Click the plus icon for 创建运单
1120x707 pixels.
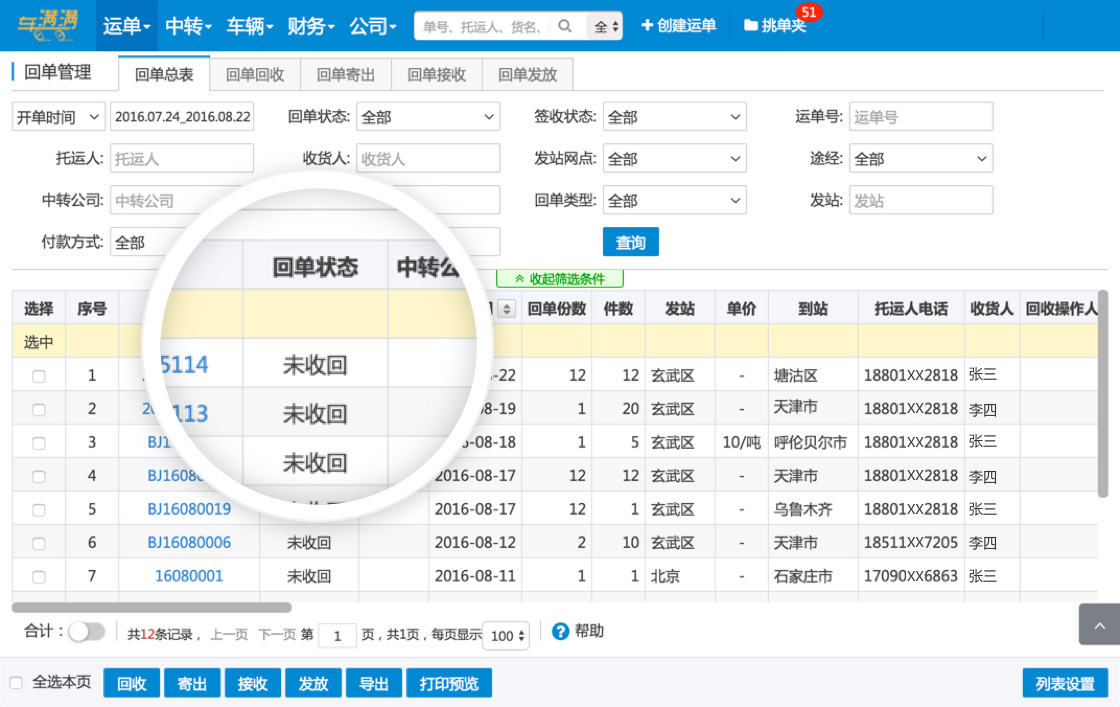click(x=646, y=26)
